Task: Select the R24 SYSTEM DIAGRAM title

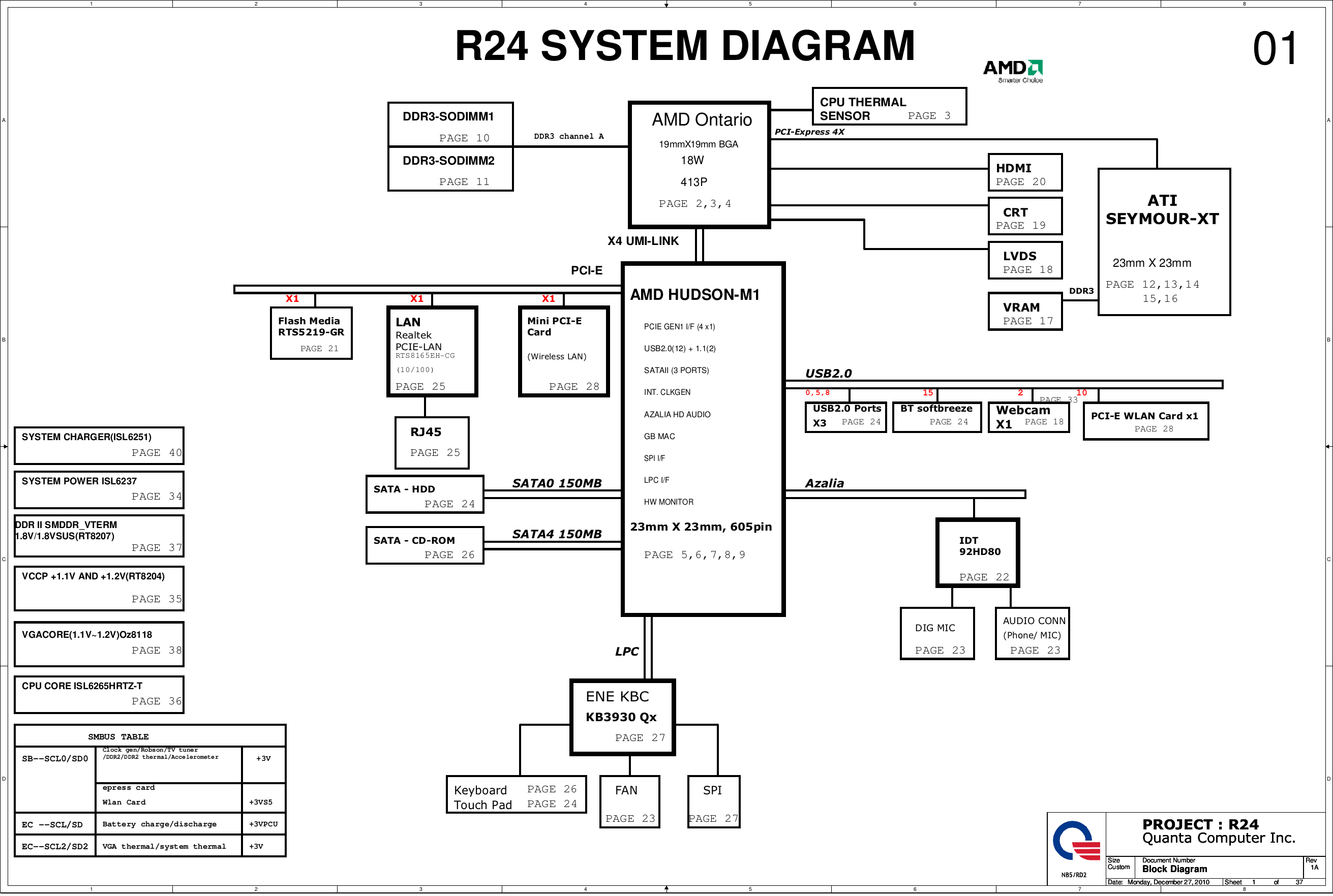Action: (684, 46)
